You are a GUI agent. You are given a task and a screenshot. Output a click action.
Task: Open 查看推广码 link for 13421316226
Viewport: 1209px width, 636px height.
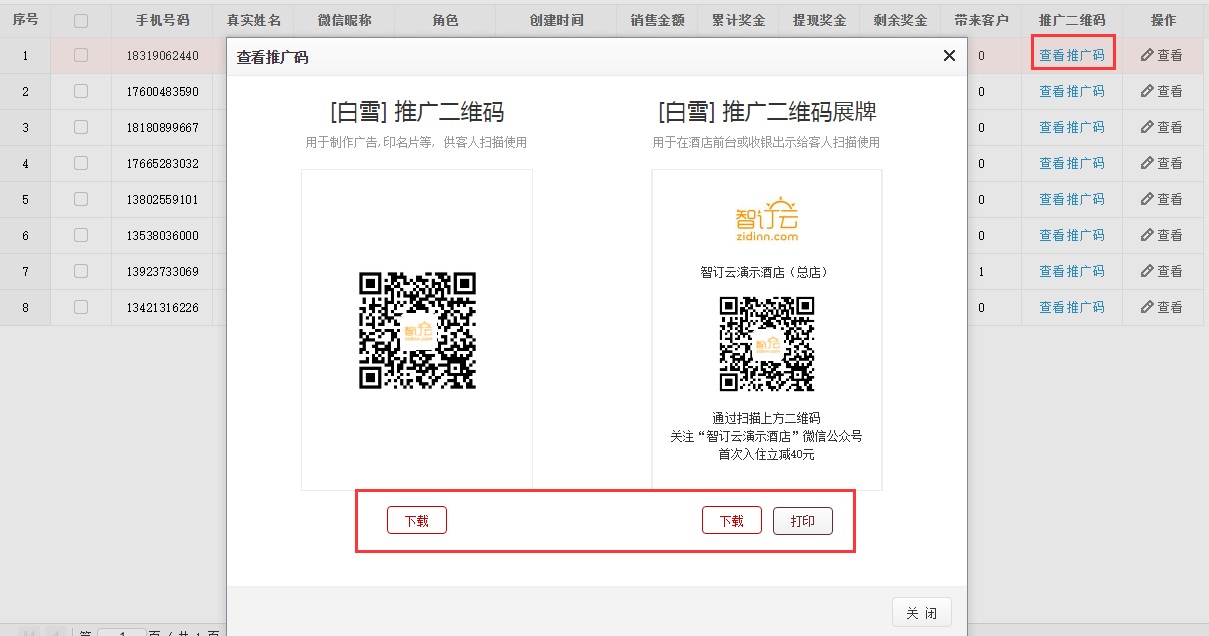click(1072, 308)
